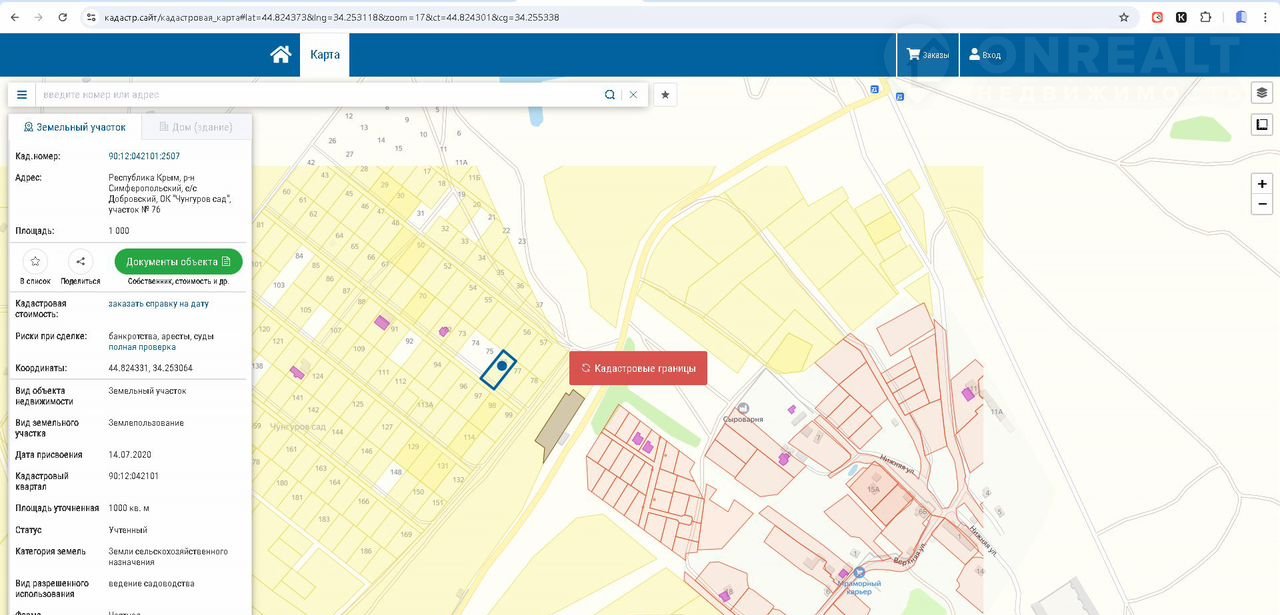
Task: Open the hamburger menu beside the search field
Action: pos(22,95)
